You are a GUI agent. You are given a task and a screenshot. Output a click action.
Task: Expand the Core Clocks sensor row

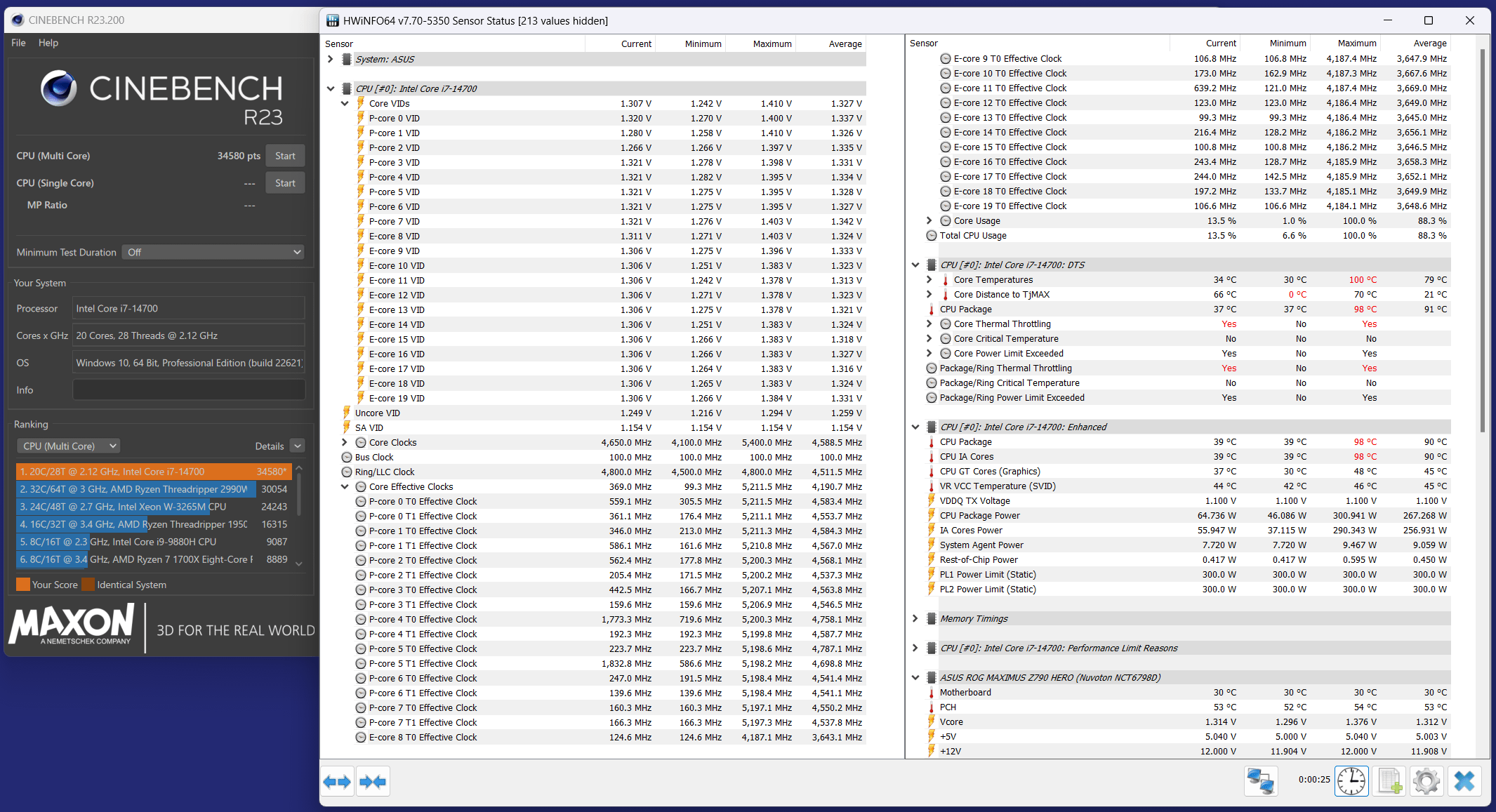point(345,443)
